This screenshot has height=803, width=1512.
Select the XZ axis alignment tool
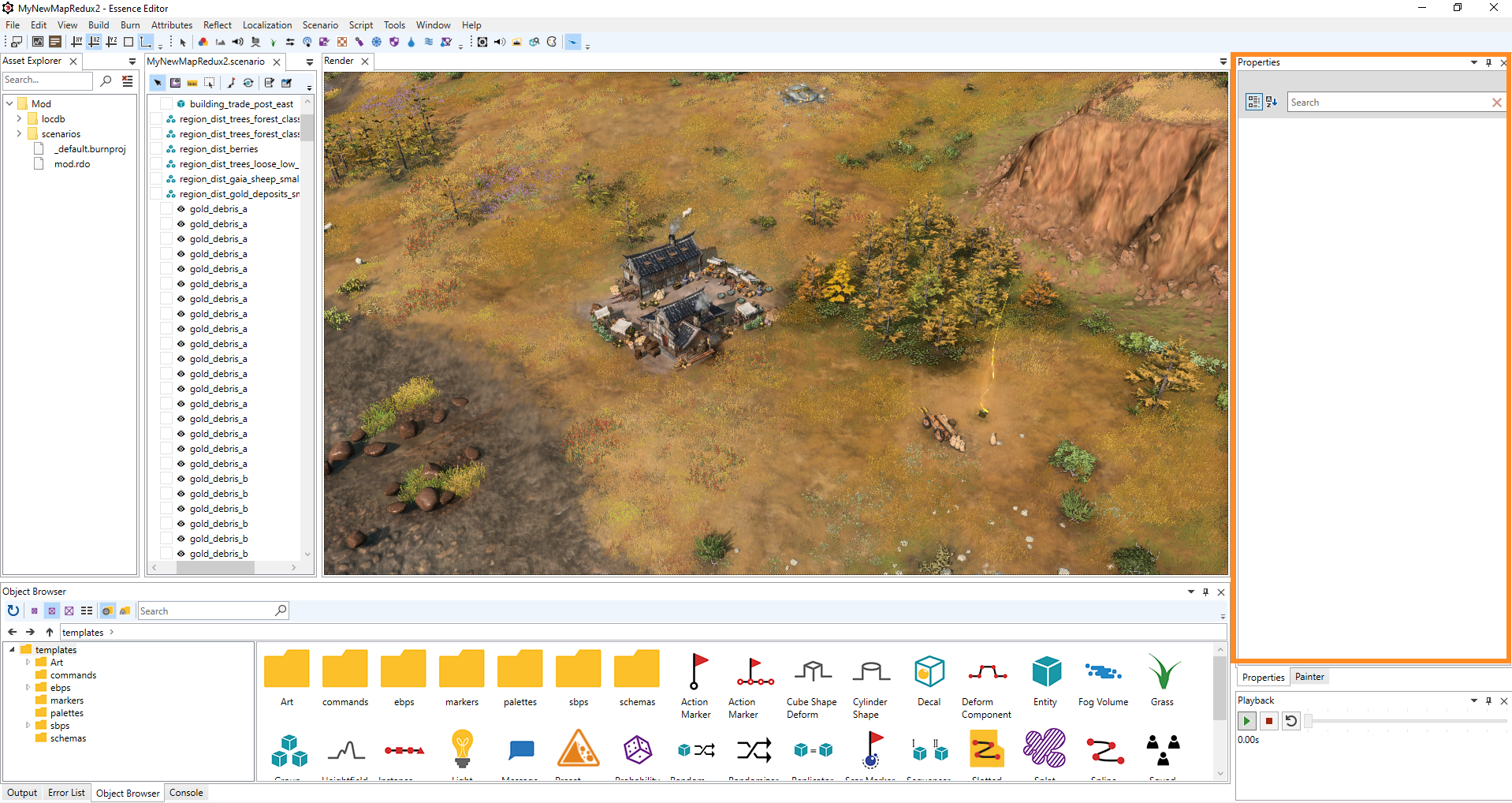pos(94,42)
